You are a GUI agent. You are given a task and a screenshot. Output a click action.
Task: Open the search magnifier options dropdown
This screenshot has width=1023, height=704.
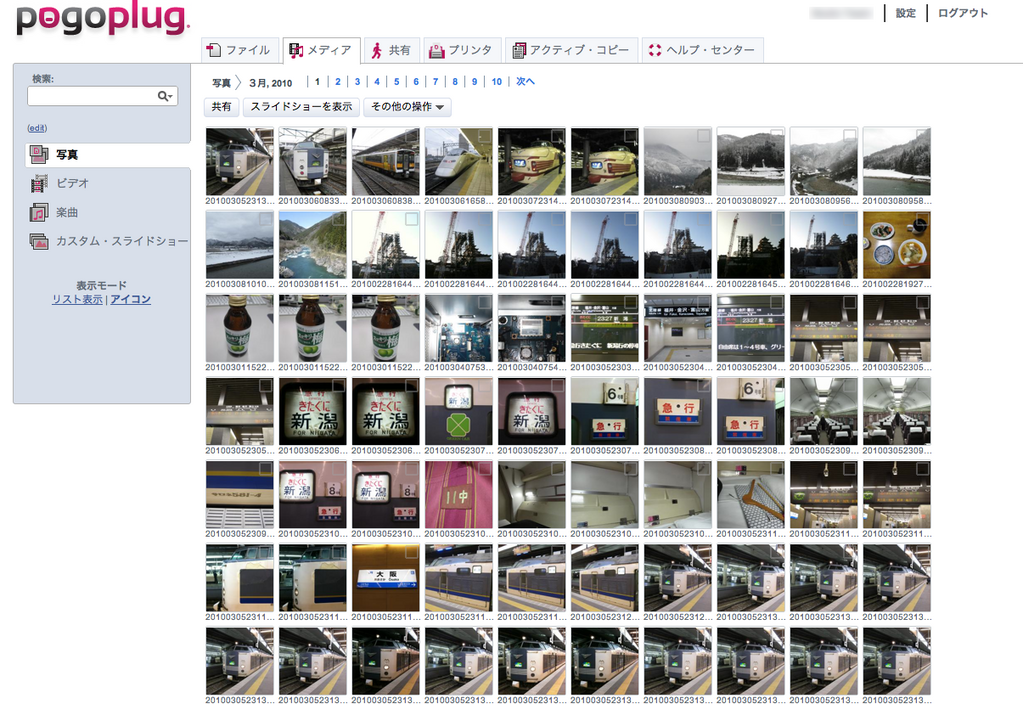[165, 96]
